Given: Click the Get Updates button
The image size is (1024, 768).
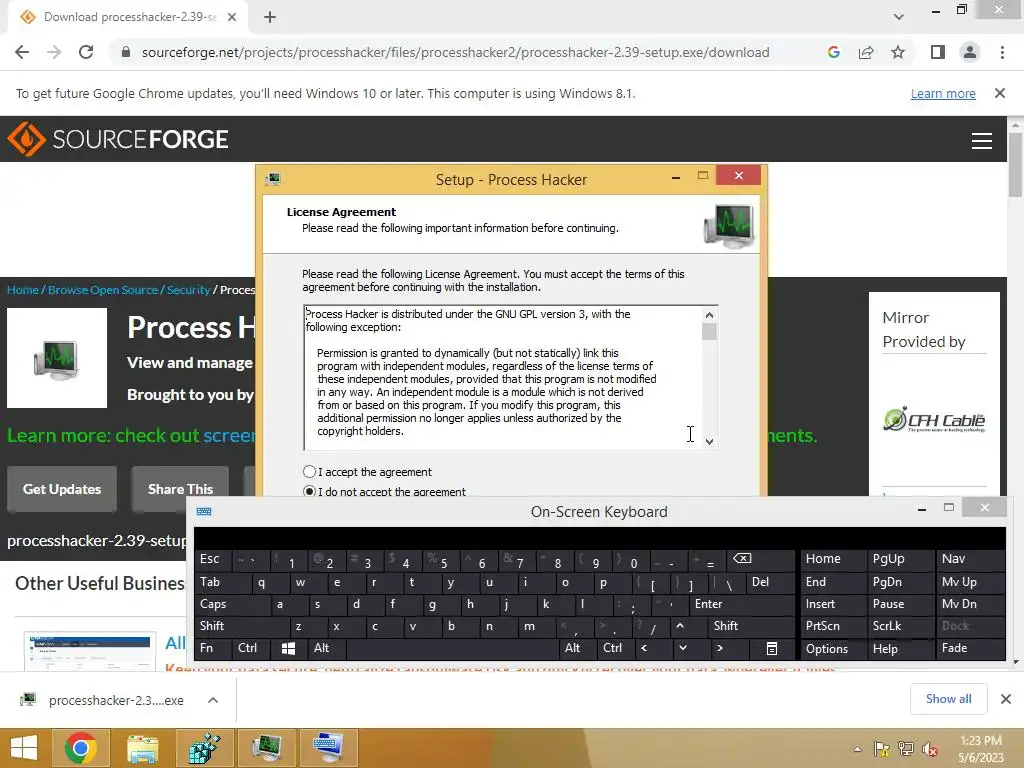Looking at the screenshot, I should click(62, 489).
